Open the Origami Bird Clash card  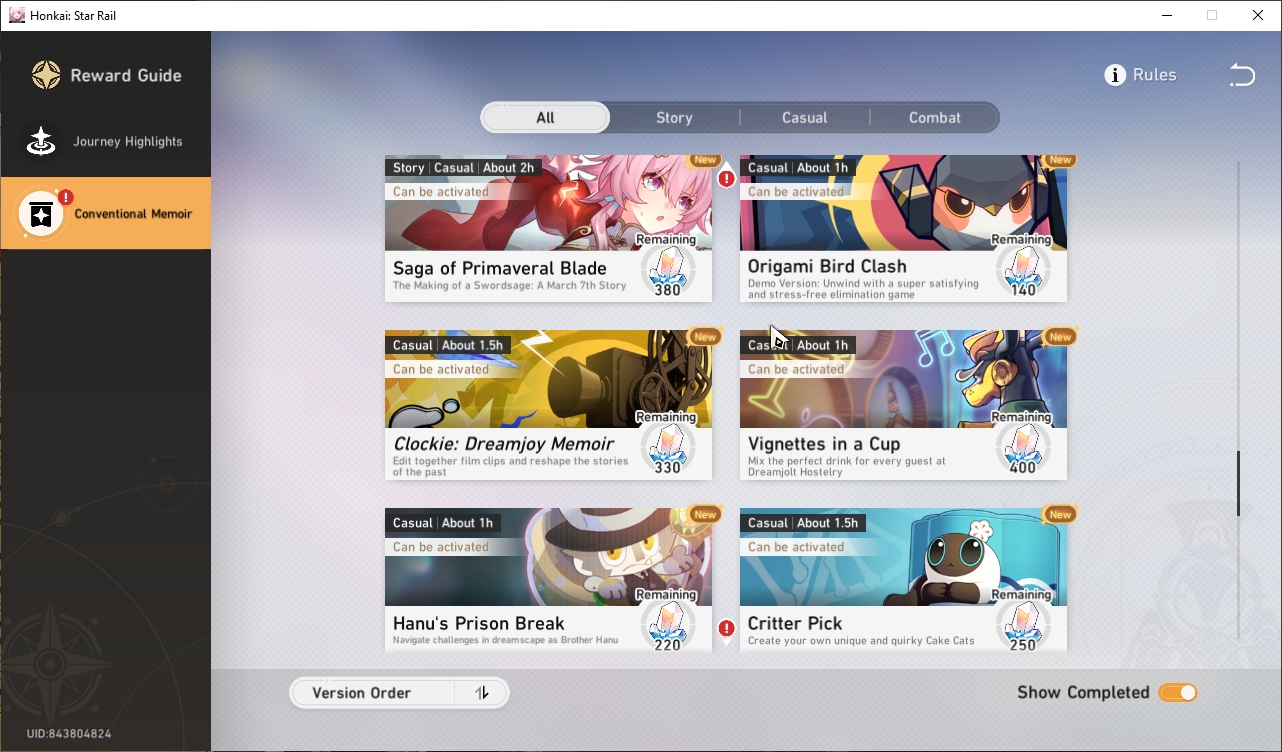[903, 229]
